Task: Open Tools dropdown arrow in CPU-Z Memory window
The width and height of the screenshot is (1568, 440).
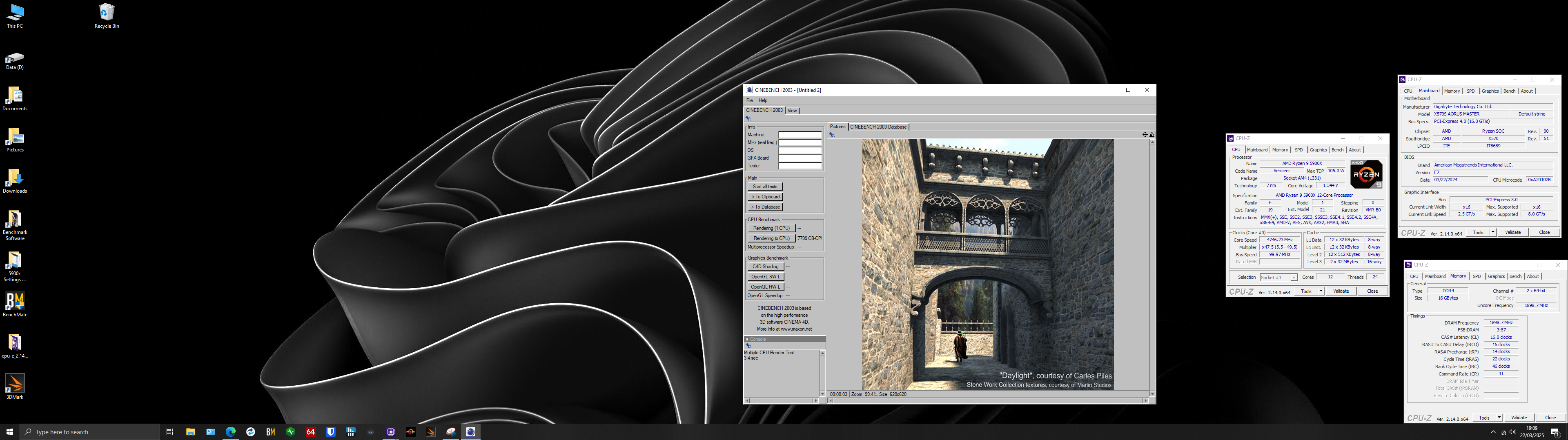Action: pos(1499,418)
